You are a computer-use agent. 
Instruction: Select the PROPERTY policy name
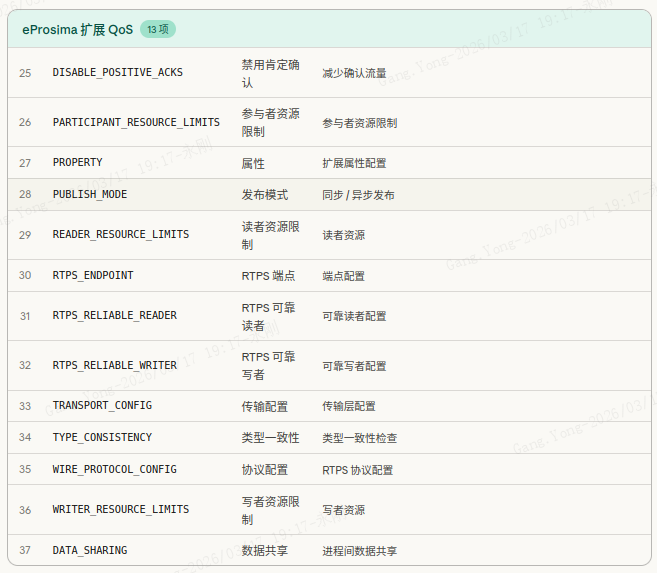(x=78, y=162)
